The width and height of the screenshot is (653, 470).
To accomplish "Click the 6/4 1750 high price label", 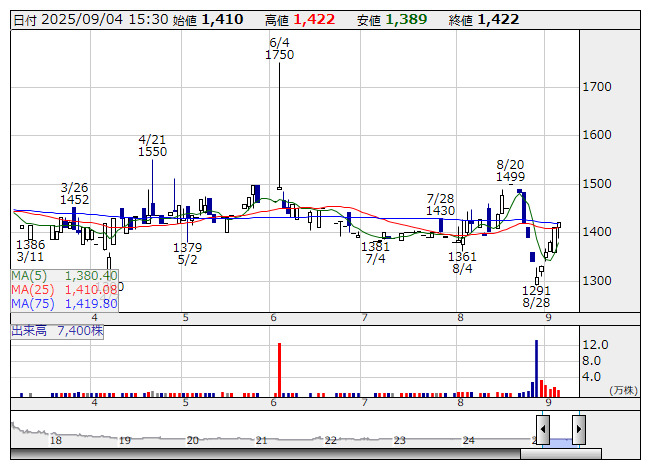I will (279, 49).
